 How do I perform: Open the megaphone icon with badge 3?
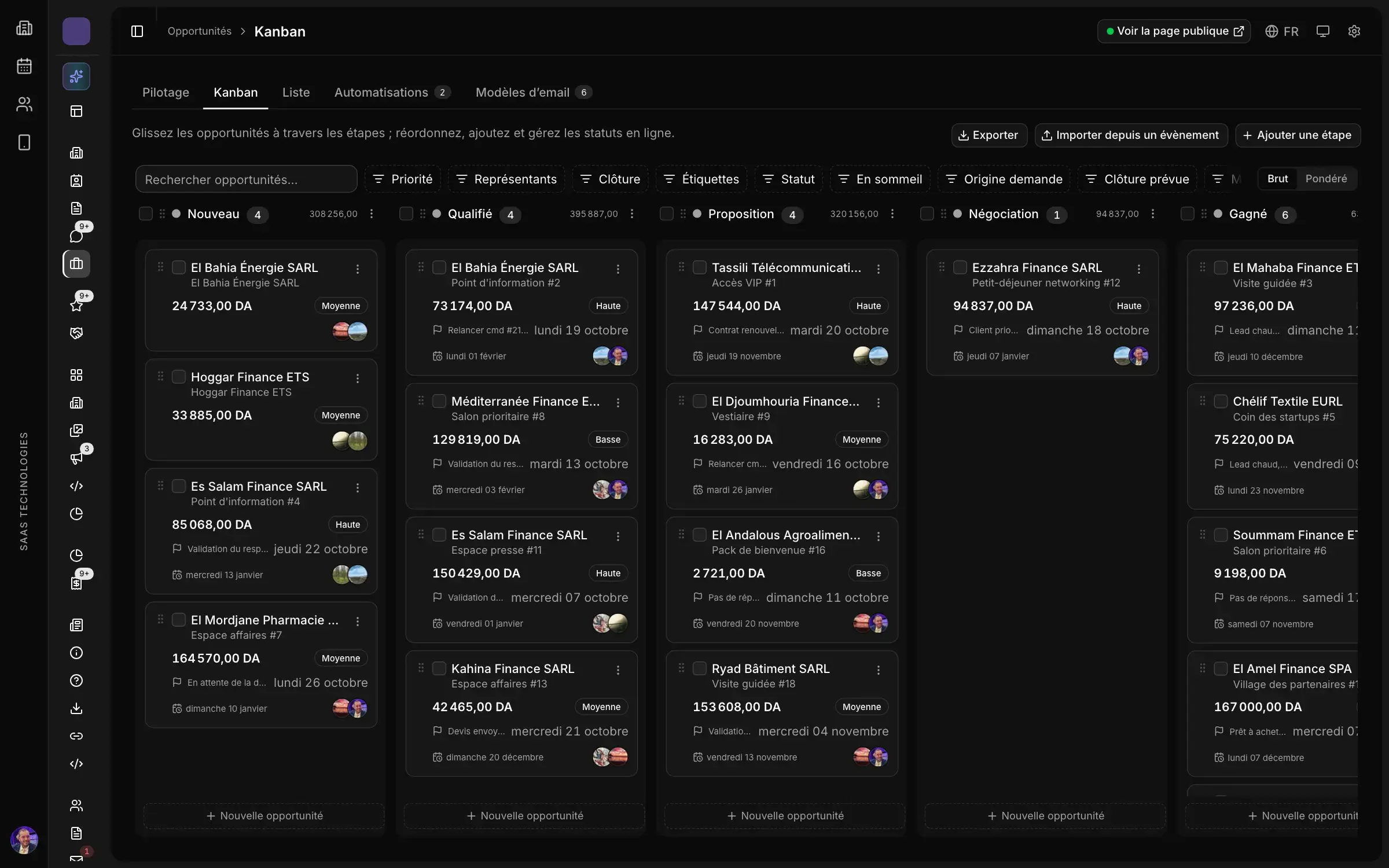(76, 458)
